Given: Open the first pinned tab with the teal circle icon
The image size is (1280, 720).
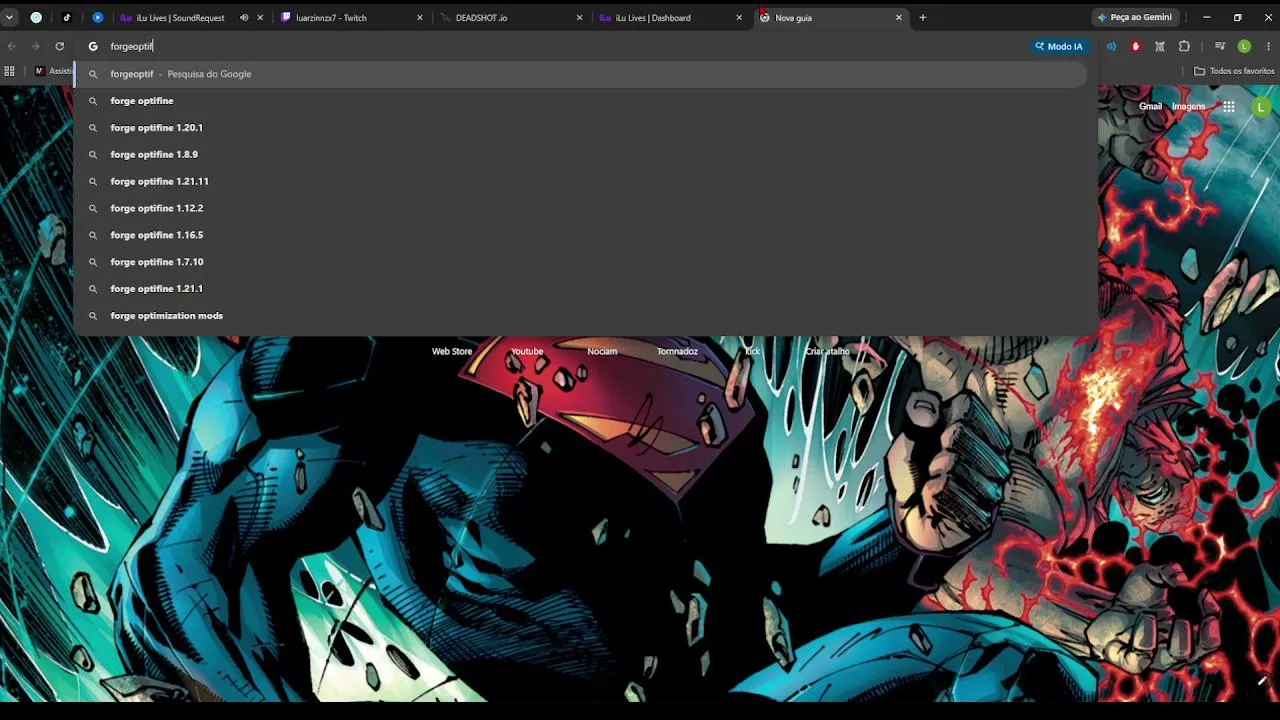Looking at the screenshot, I should point(36,17).
